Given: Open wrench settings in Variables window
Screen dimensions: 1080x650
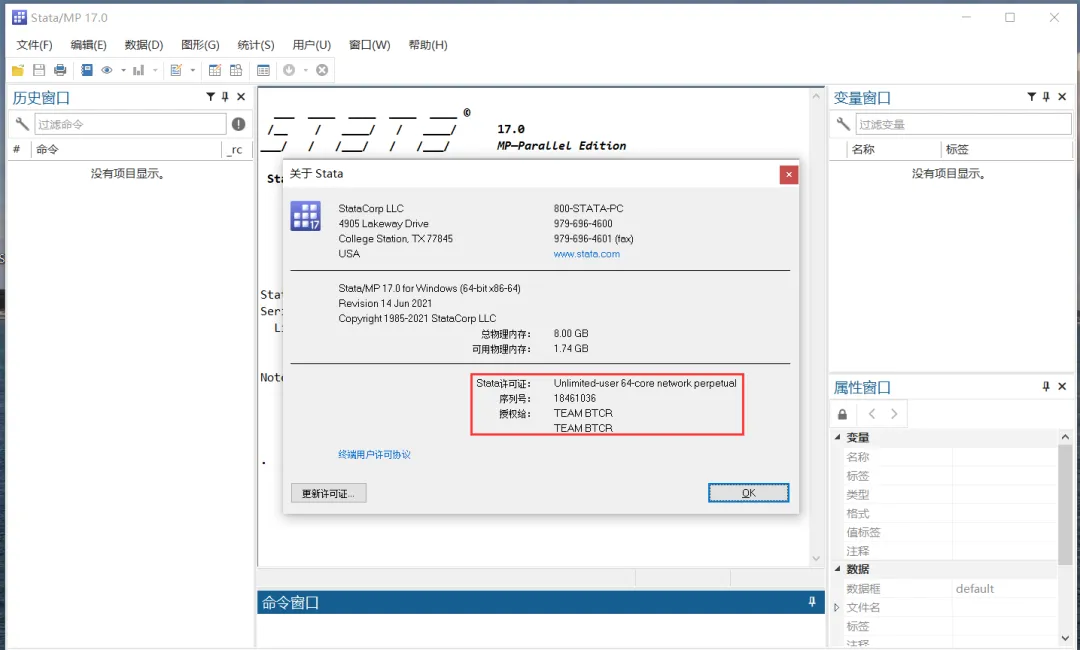Looking at the screenshot, I should click(843, 124).
